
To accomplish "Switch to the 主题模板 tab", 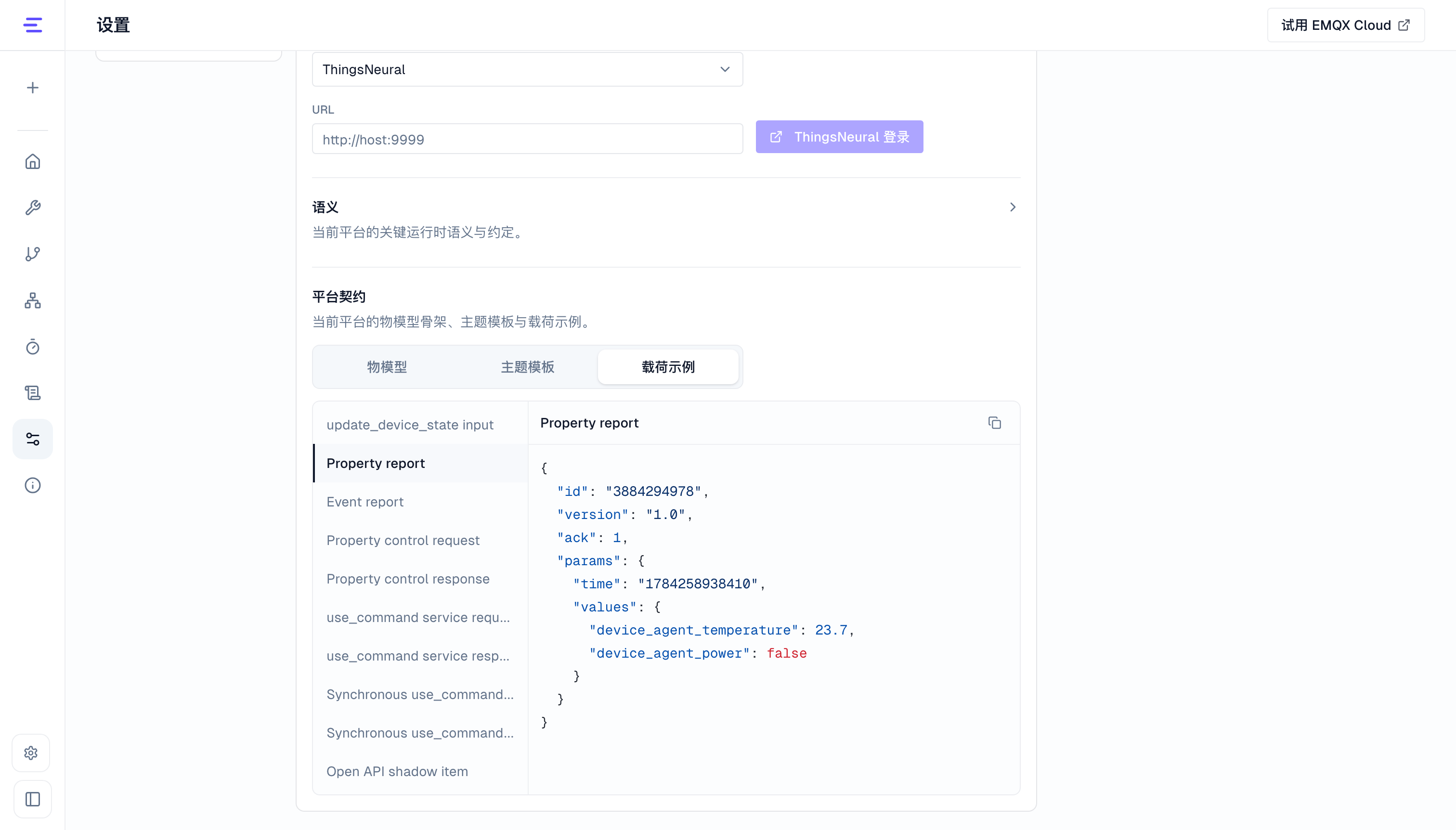I will tap(527, 367).
